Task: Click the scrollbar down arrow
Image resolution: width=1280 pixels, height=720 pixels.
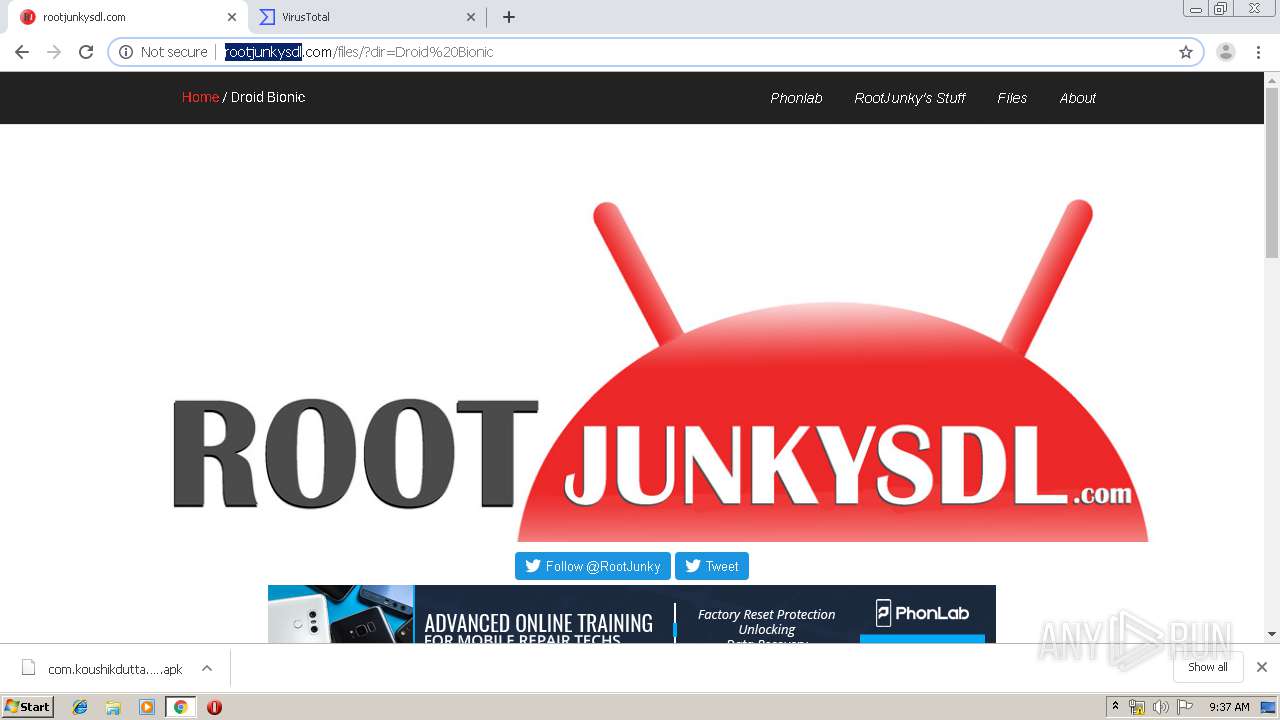Action: click(x=1272, y=634)
